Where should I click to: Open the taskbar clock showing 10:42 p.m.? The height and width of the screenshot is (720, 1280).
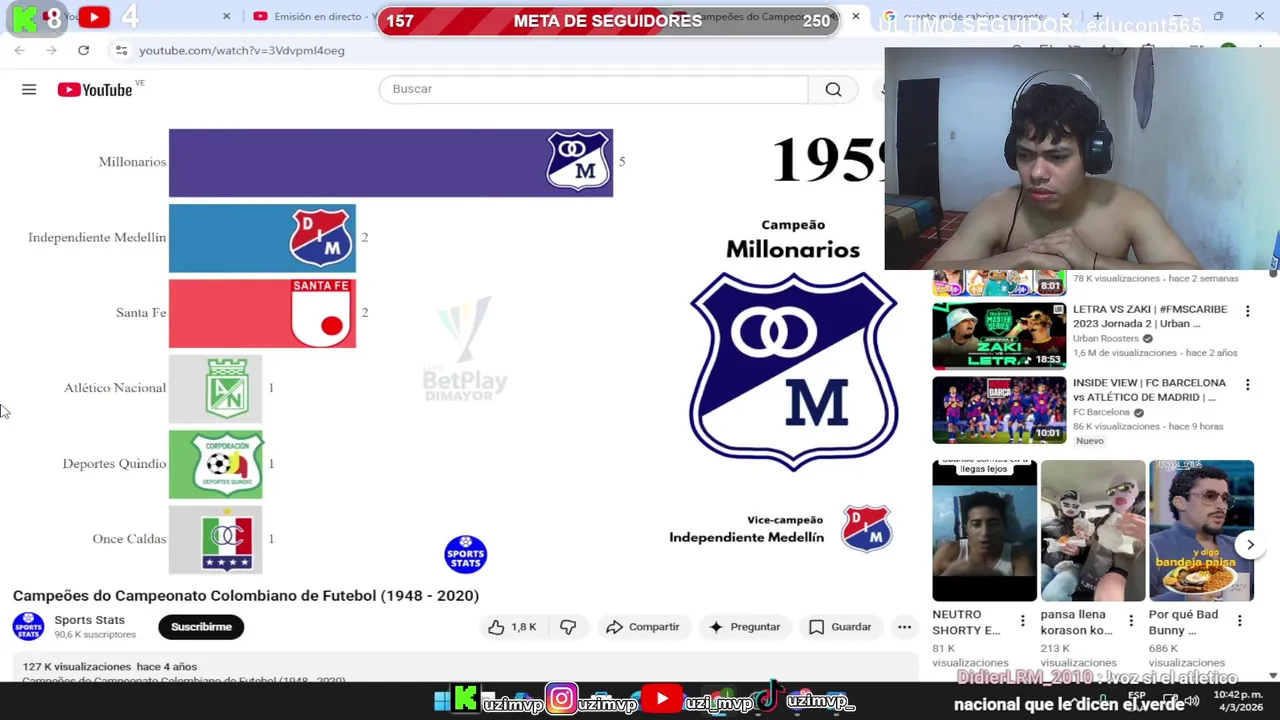coord(1238,700)
